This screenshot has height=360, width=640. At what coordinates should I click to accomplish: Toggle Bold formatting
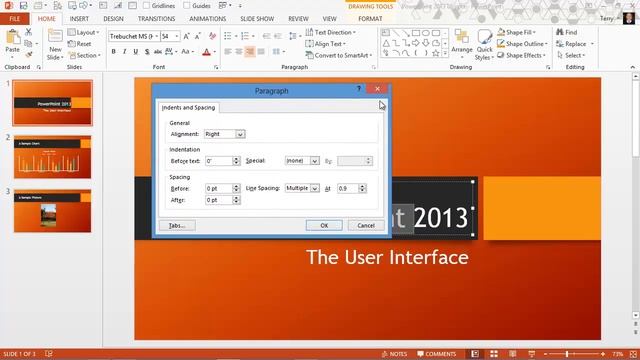click(x=113, y=51)
